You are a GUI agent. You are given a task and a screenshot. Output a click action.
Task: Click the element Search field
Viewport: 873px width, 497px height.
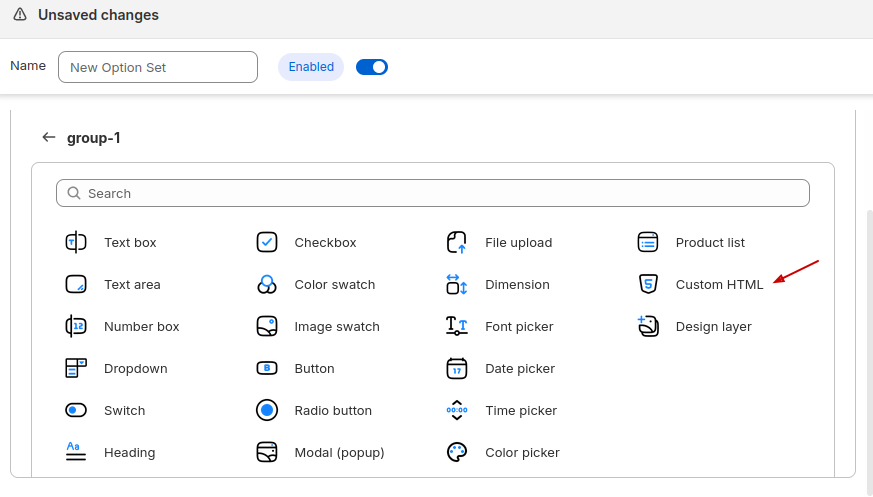(x=433, y=193)
